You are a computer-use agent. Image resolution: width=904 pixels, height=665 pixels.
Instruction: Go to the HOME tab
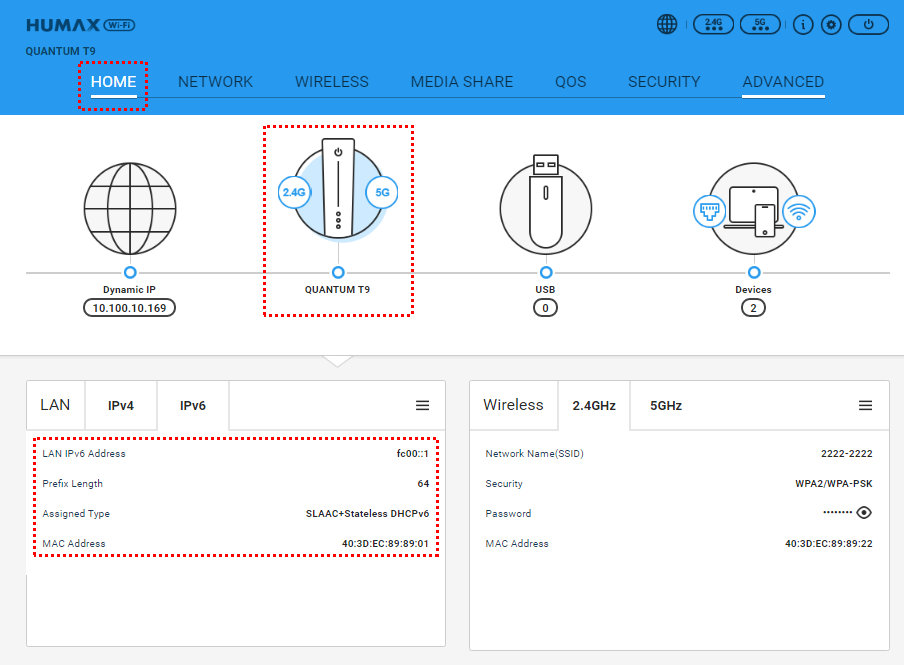[x=114, y=82]
